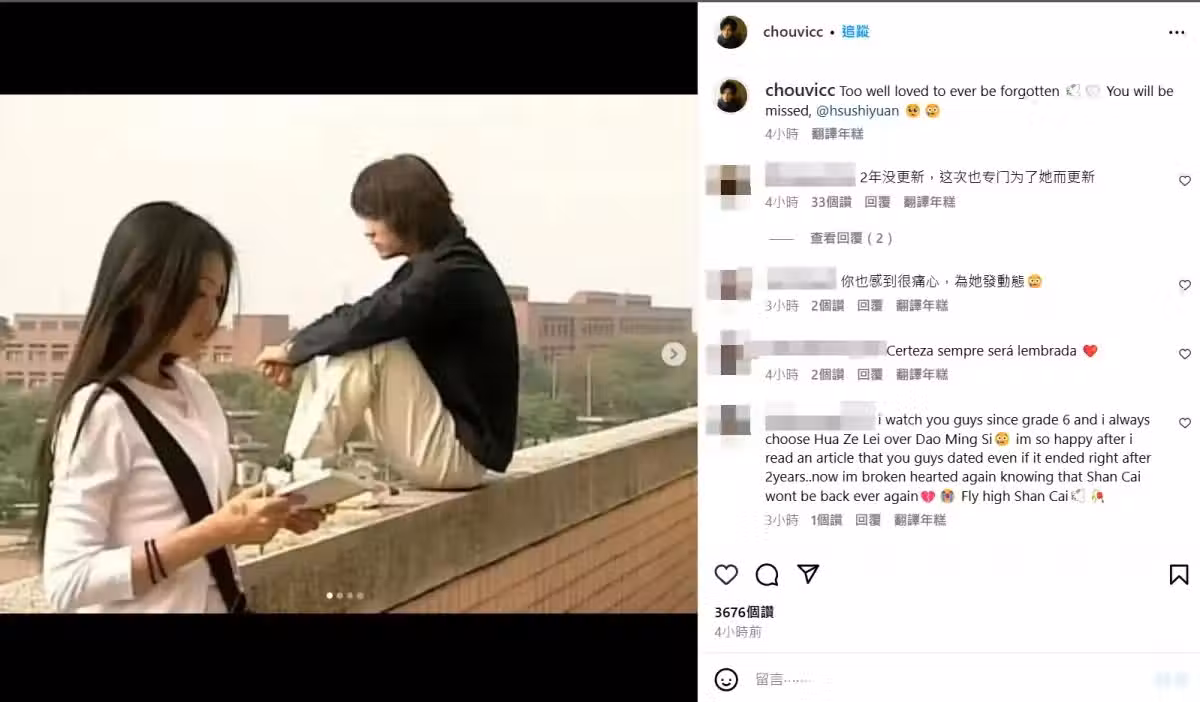Open the three-dot more options menu
Viewport: 1200px width, 702px height.
coord(1176,32)
